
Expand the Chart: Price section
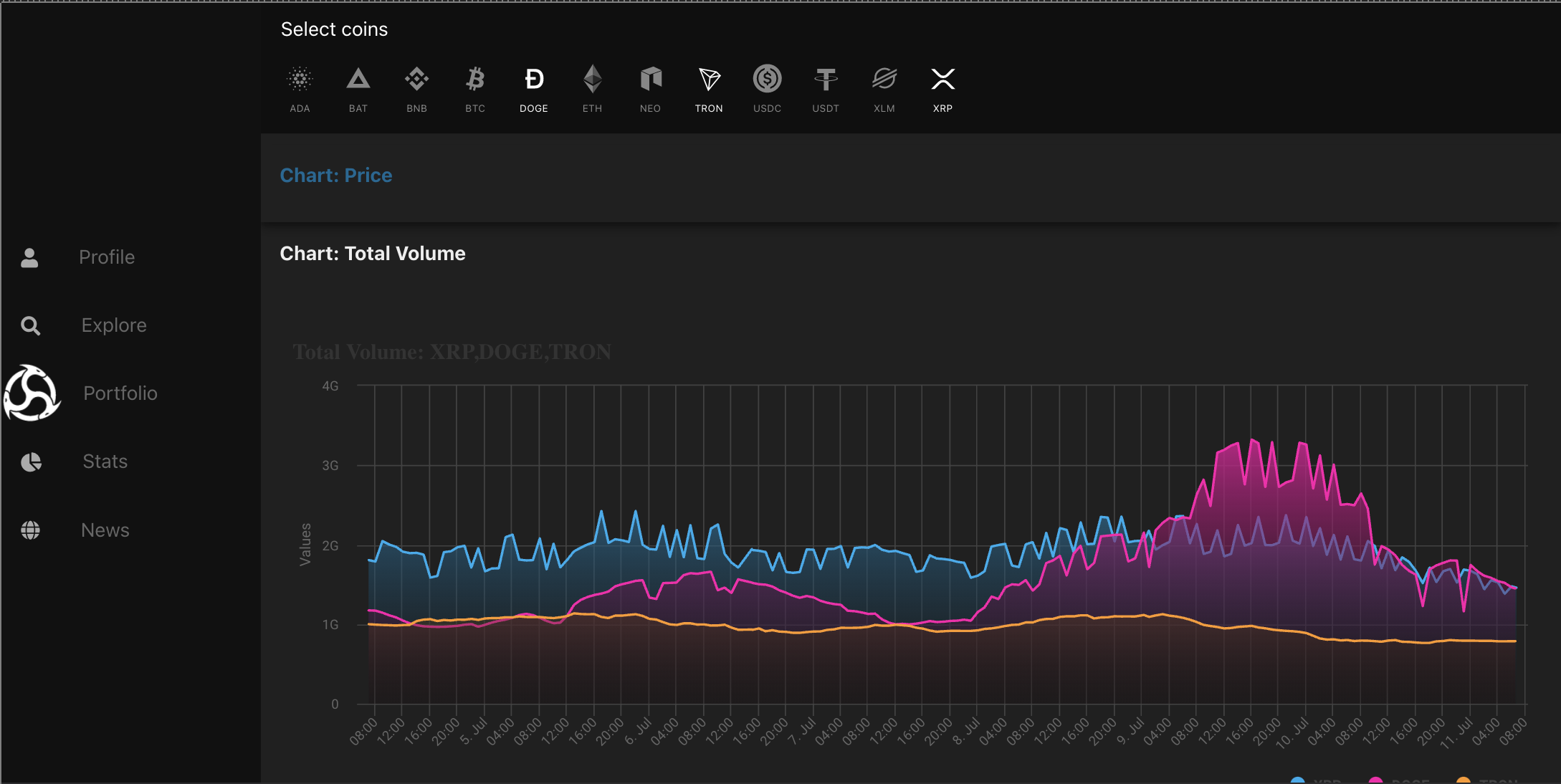point(336,176)
